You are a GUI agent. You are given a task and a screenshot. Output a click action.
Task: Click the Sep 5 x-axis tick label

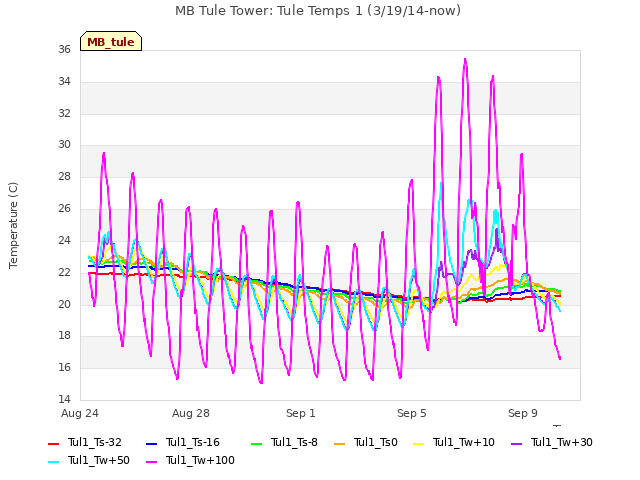412,413
